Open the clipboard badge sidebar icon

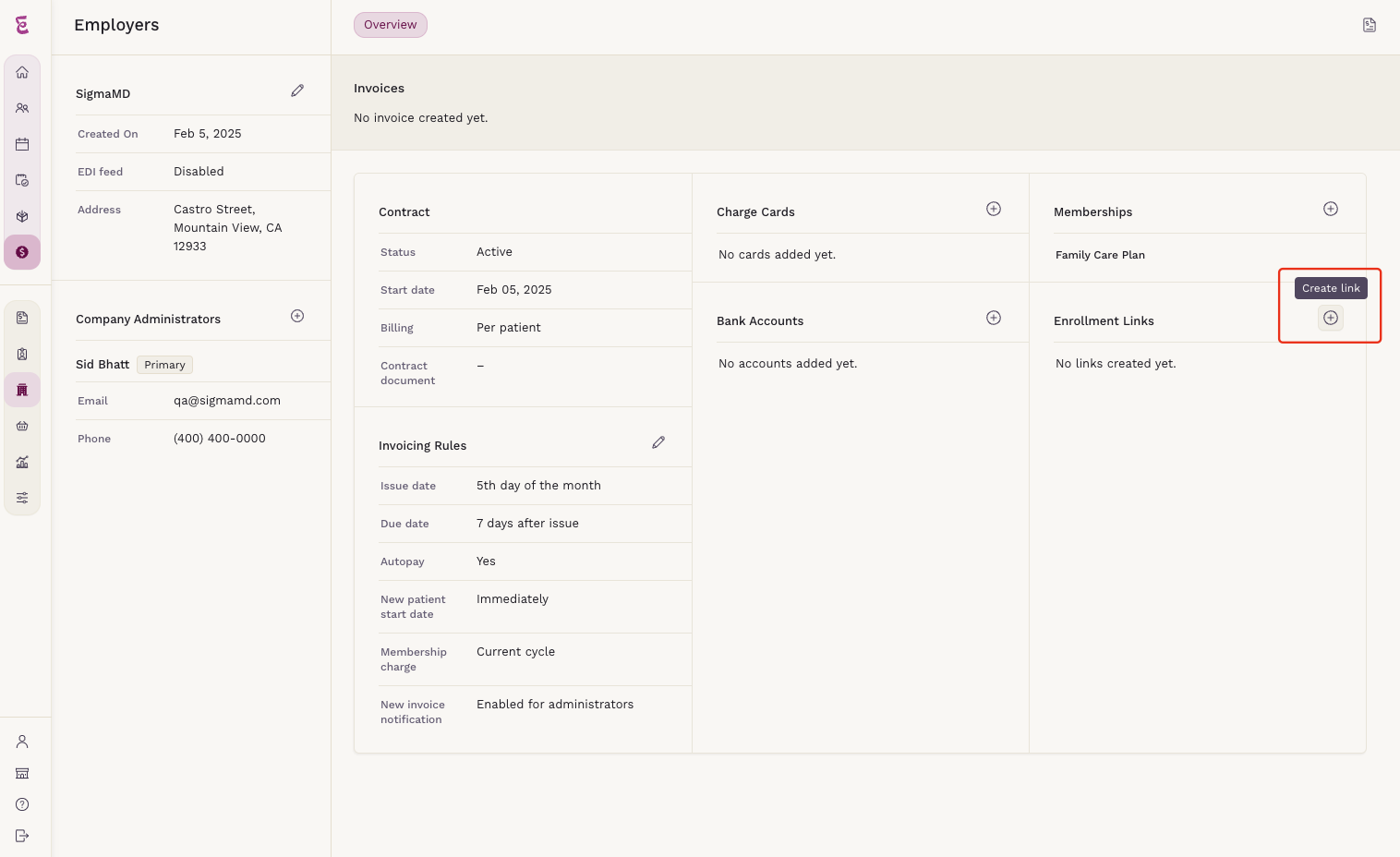click(22, 354)
